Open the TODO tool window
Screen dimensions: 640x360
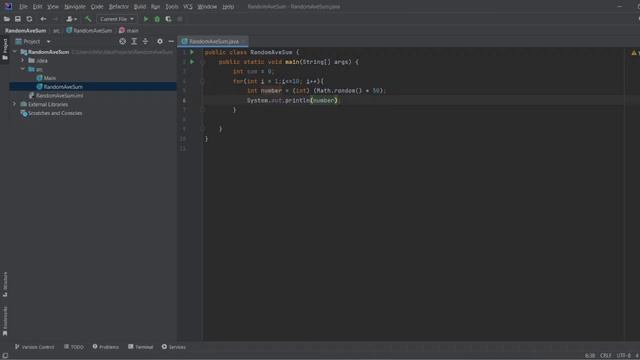point(73,347)
